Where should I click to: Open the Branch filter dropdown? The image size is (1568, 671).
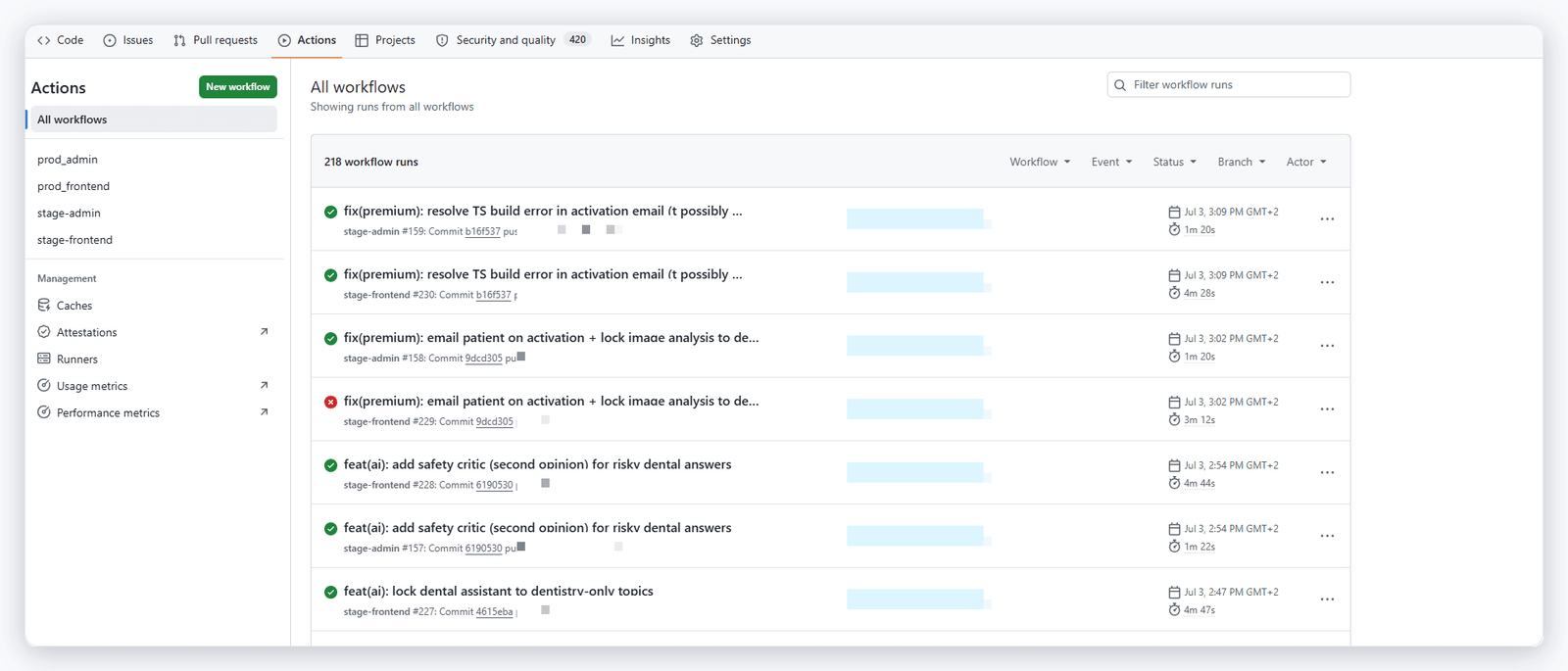tap(1242, 162)
